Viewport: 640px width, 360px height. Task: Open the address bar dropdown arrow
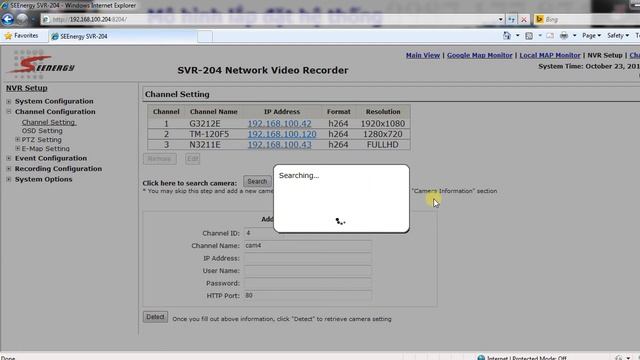coord(500,19)
